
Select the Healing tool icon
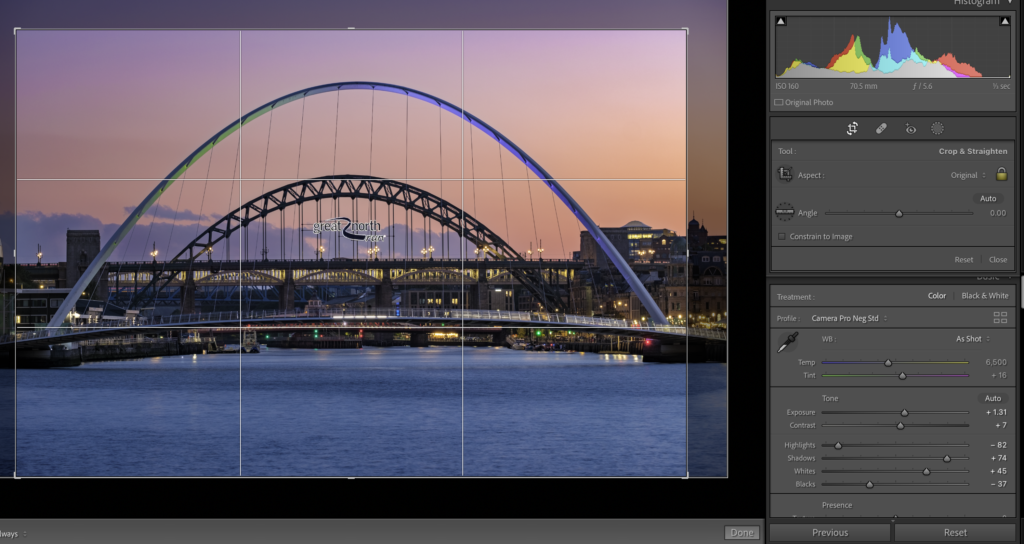[881, 129]
